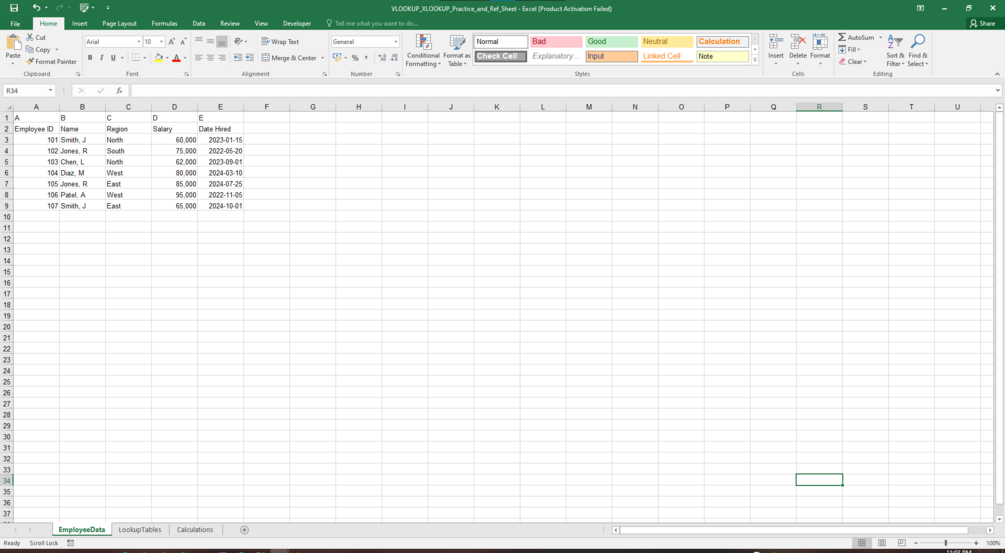Image resolution: width=1005 pixels, height=553 pixels.
Task: Click the AutoSum sigma icon
Action: (842, 37)
